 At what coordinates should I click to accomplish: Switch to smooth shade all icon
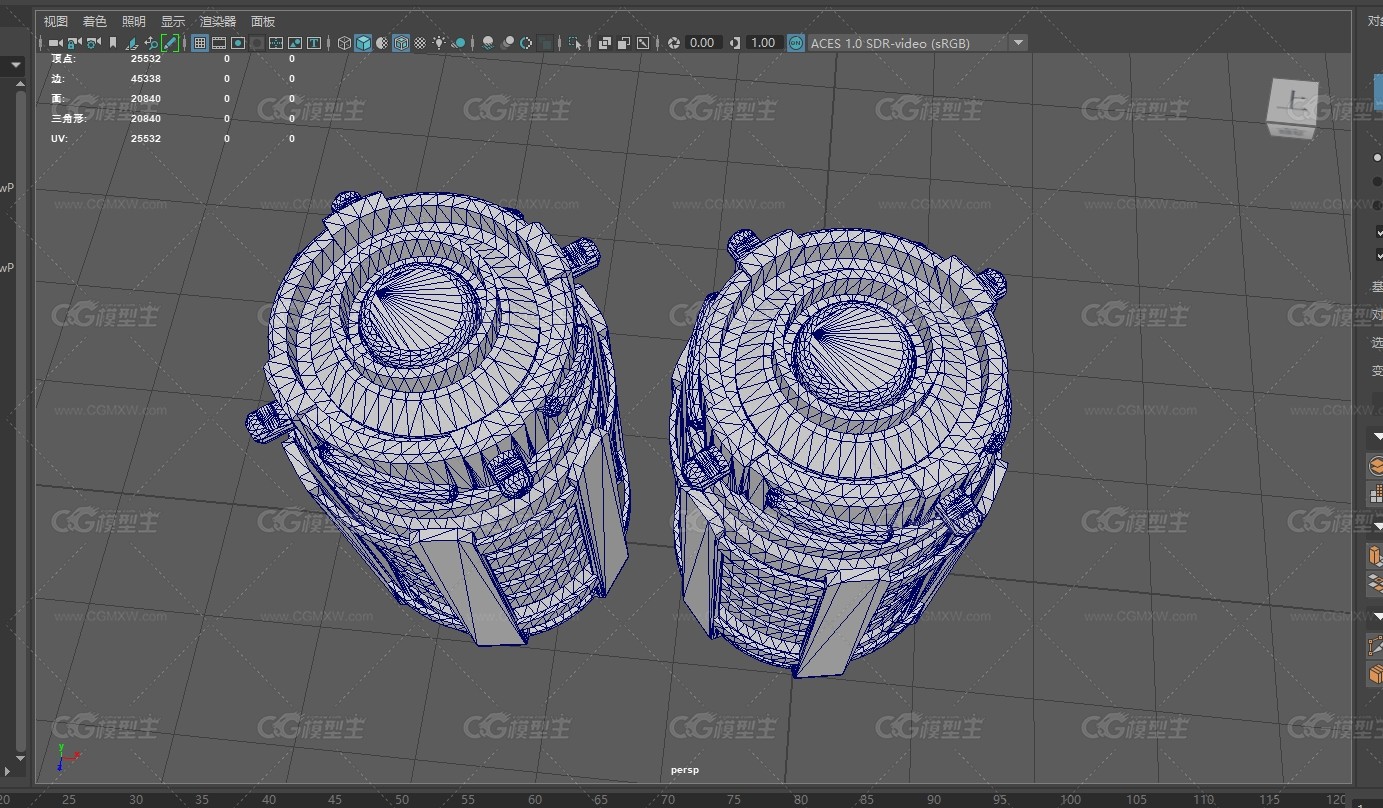(x=363, y=43)
